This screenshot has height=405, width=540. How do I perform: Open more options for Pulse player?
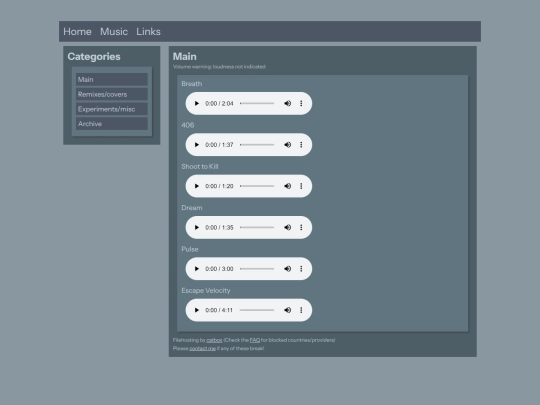[x=301, y=269]
